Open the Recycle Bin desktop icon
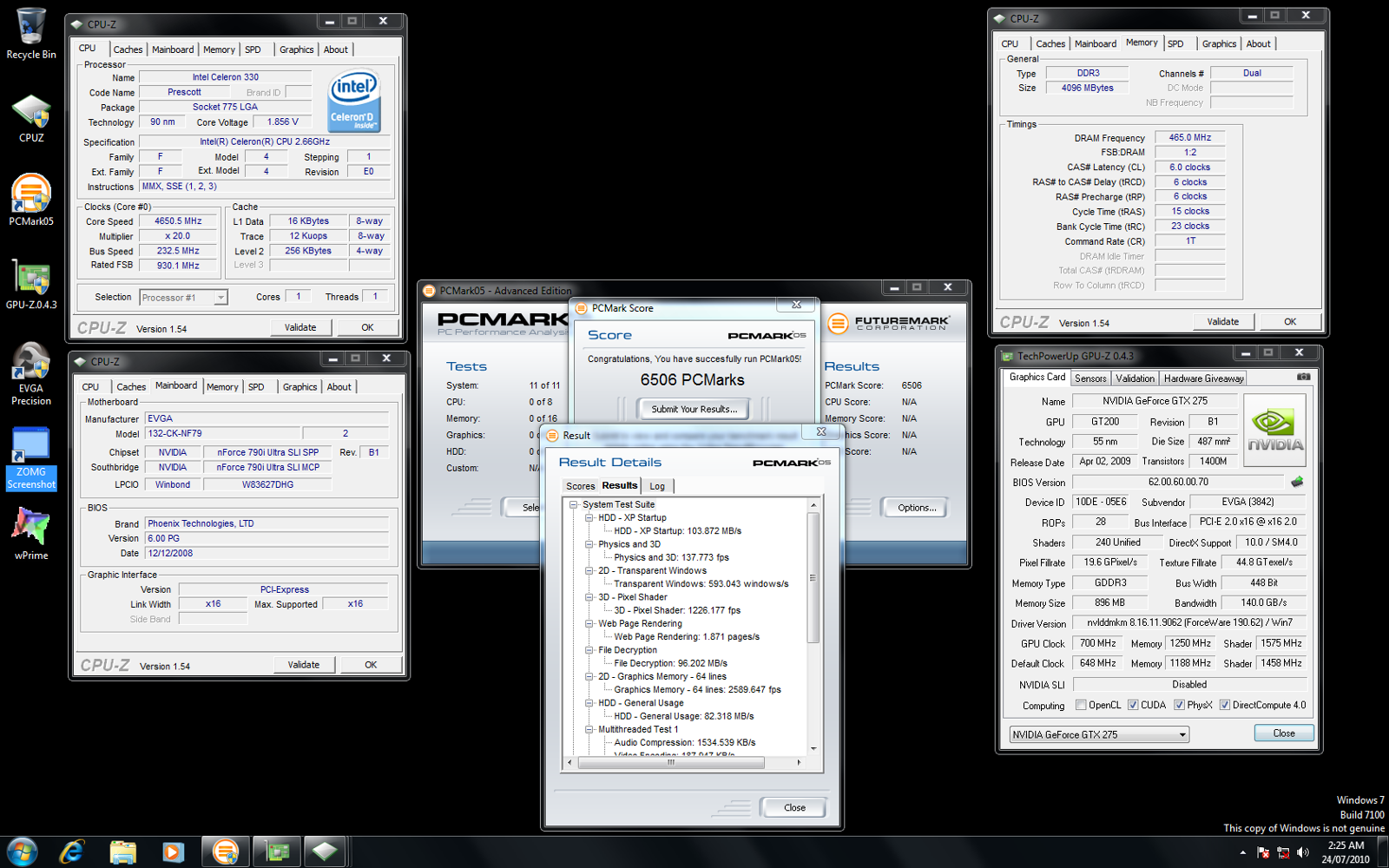The height and width of the screenshot is (868, 1389). (31, 33)
